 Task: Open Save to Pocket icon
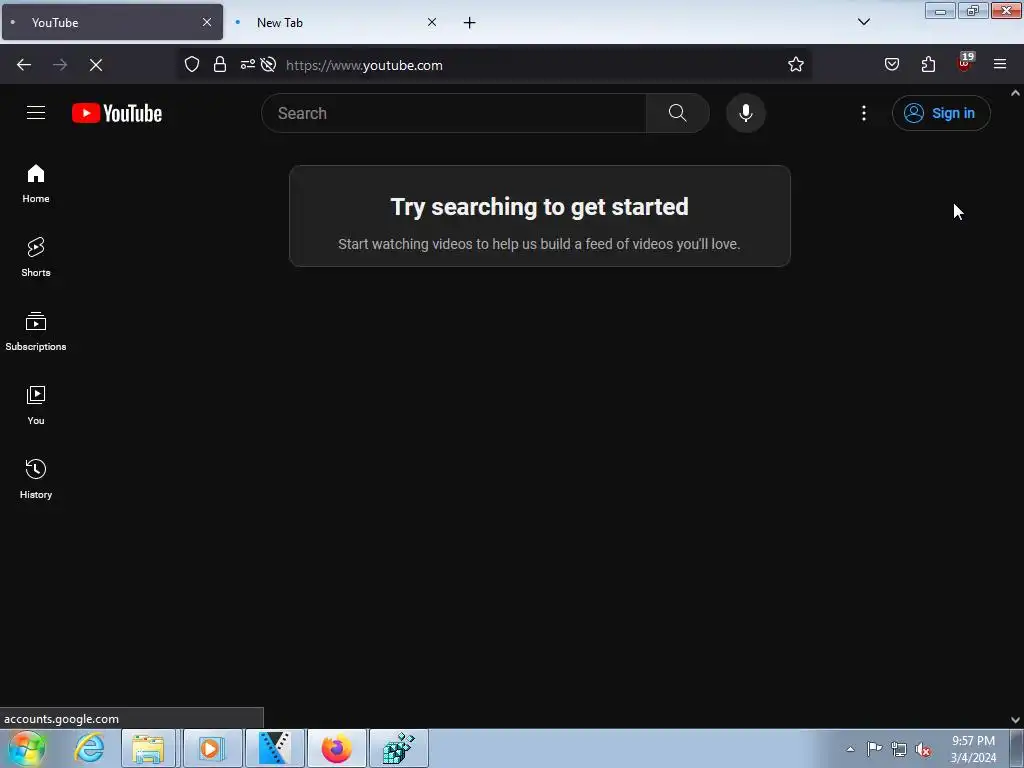click(x=891, y=64)
